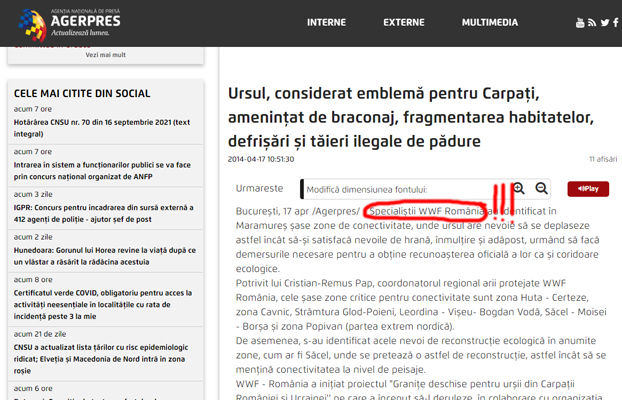
Task: Open the YouTube channel icon
Action: pos(580,23)
